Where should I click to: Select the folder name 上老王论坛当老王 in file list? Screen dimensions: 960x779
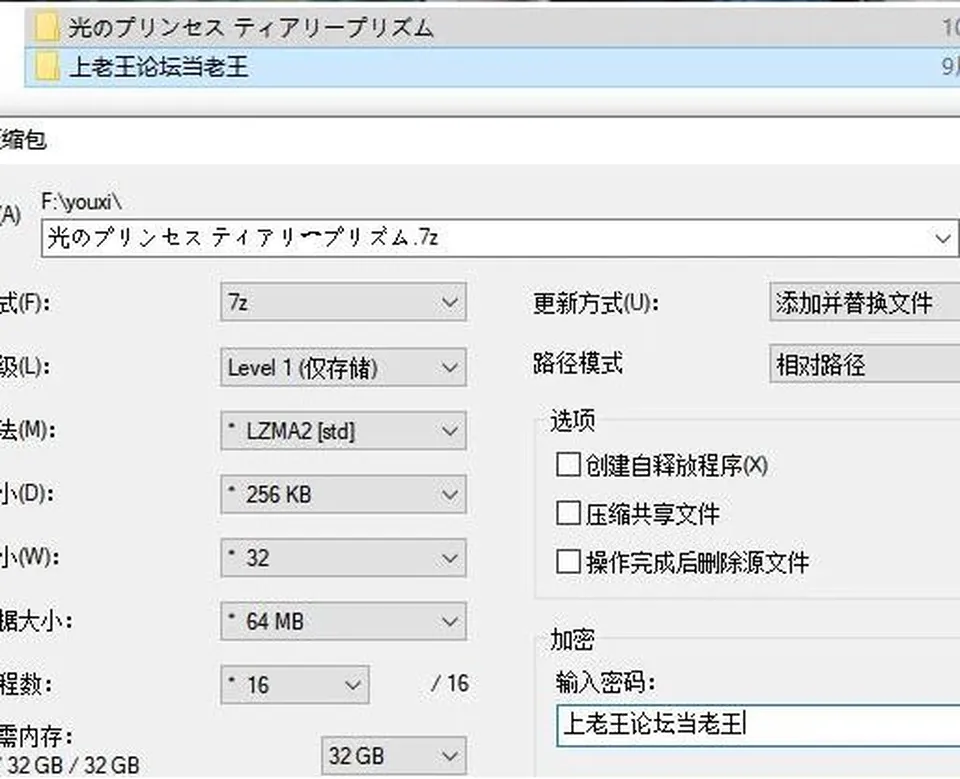159,67
